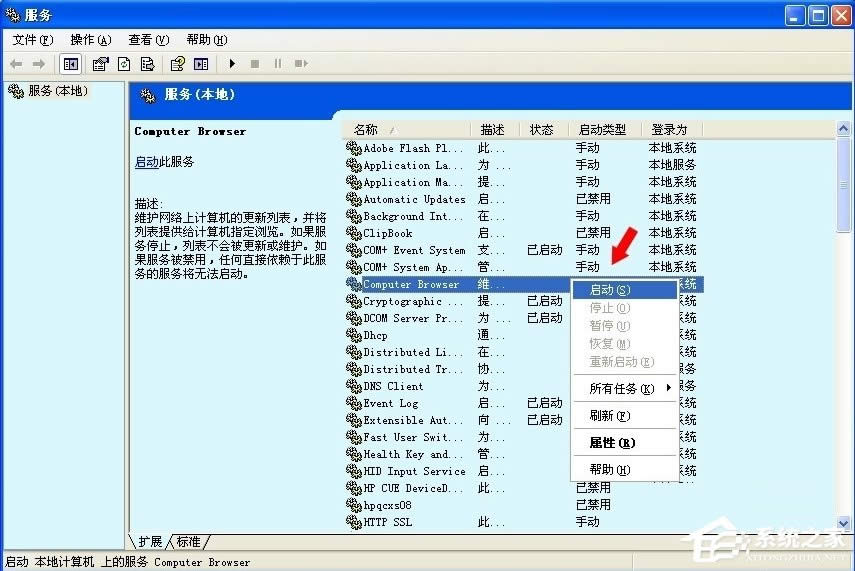This screenshot has width=855, height=571.
Task: Select the COM+ Event System service
Action: tap(523, 250)
